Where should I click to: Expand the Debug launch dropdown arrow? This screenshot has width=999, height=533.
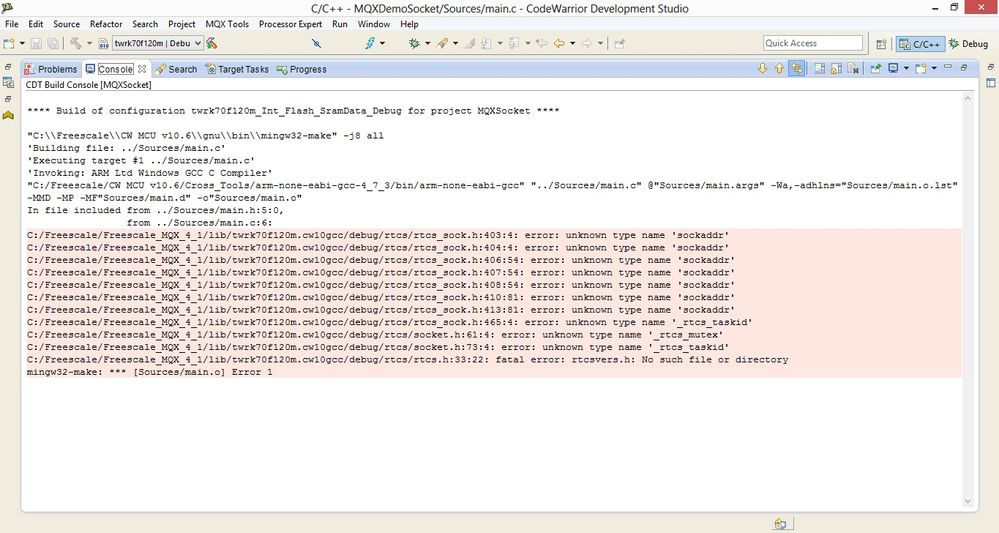pyautogui.click(x=427, y=43)
